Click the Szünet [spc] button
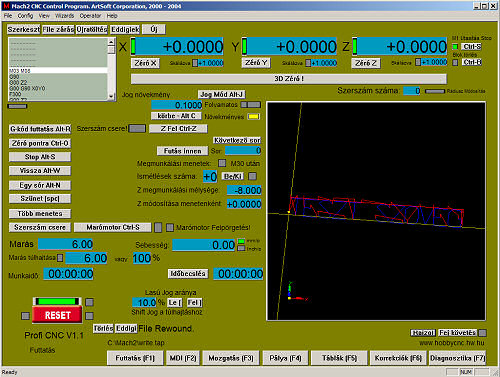Image resolution: width=500 pixels, height=377 pixels. pos(40,199)
